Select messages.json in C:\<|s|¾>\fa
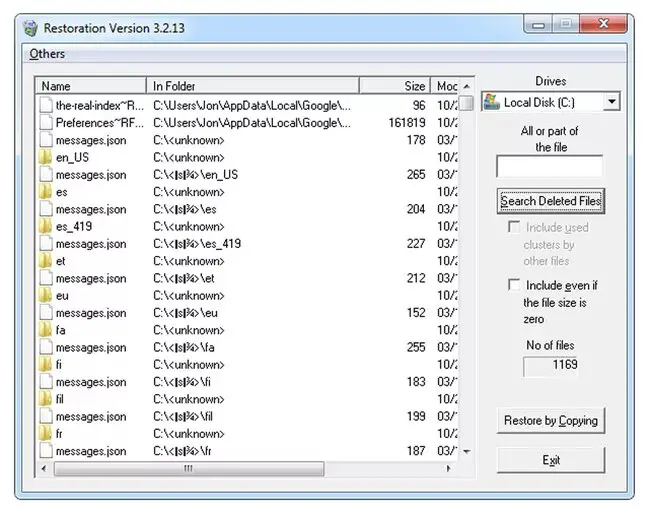Viewport: 650px width, 511px height. click(91, 347)
